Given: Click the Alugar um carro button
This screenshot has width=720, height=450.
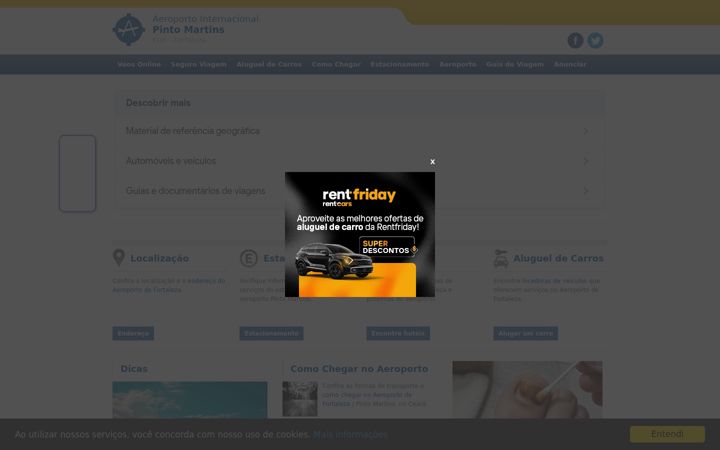Looking at the screenshot, I should point(526,333).
